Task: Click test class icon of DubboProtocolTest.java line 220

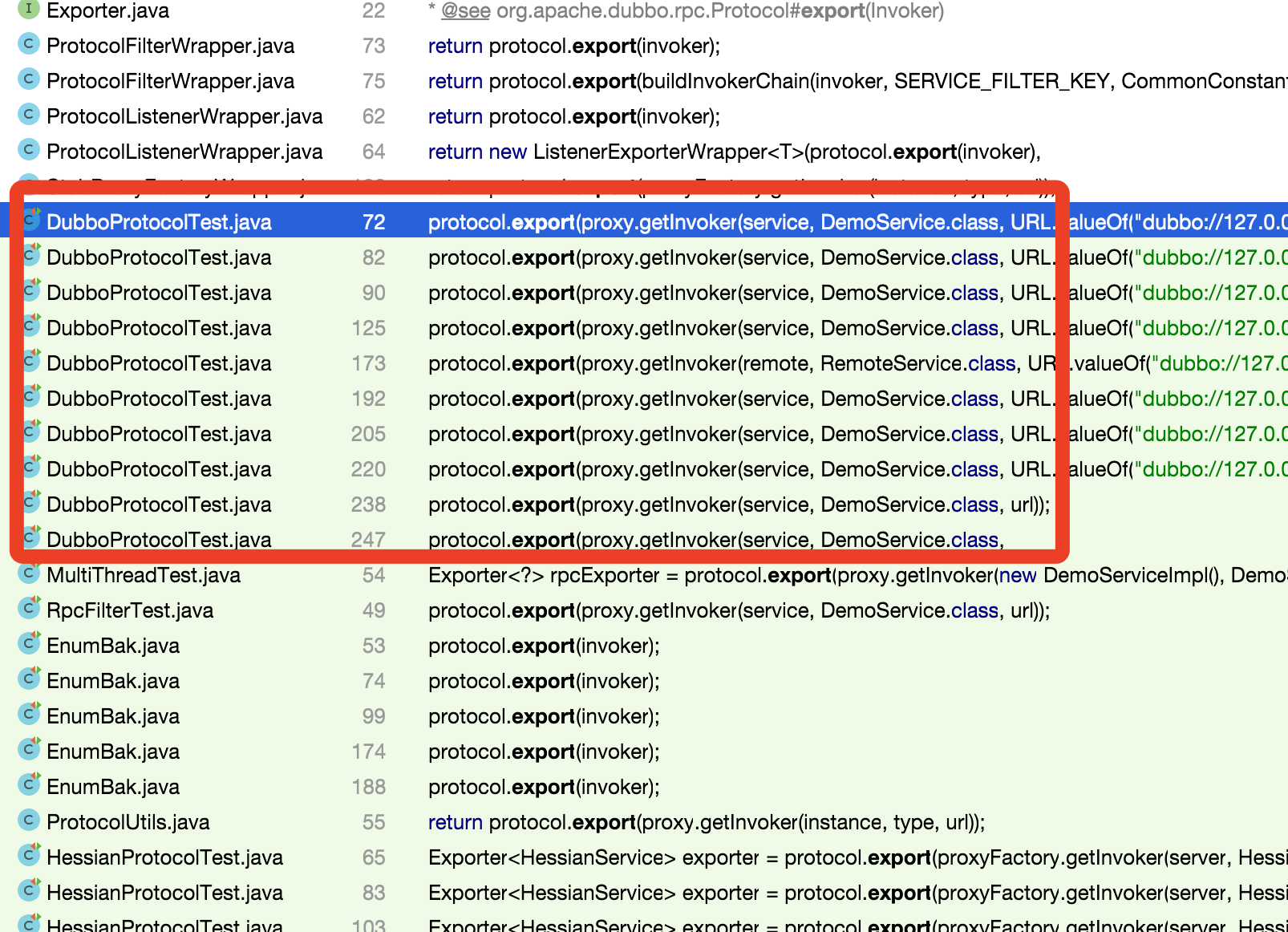Action: coord(30,468)
